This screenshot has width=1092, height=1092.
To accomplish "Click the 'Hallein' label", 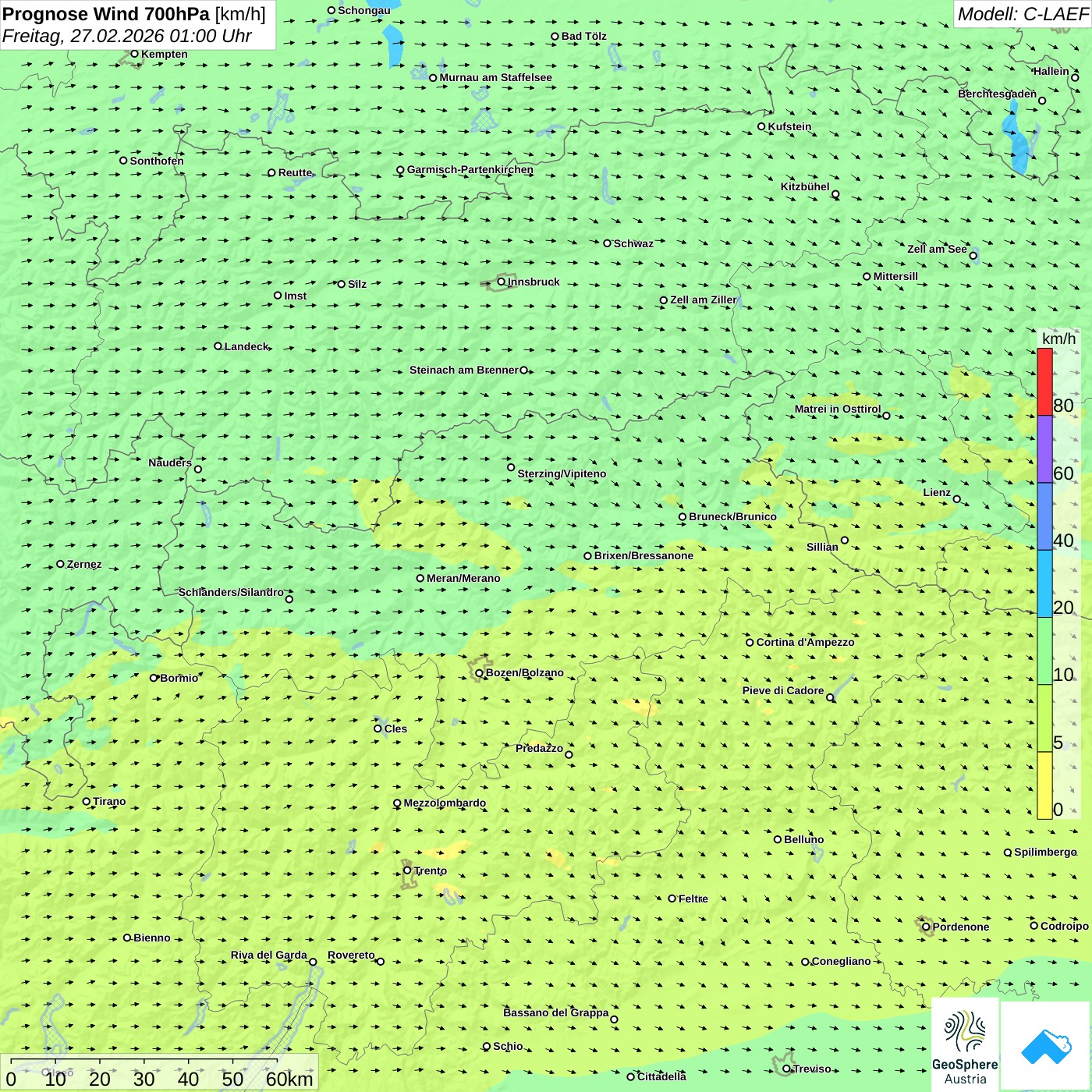I will tap(1051, 71).
